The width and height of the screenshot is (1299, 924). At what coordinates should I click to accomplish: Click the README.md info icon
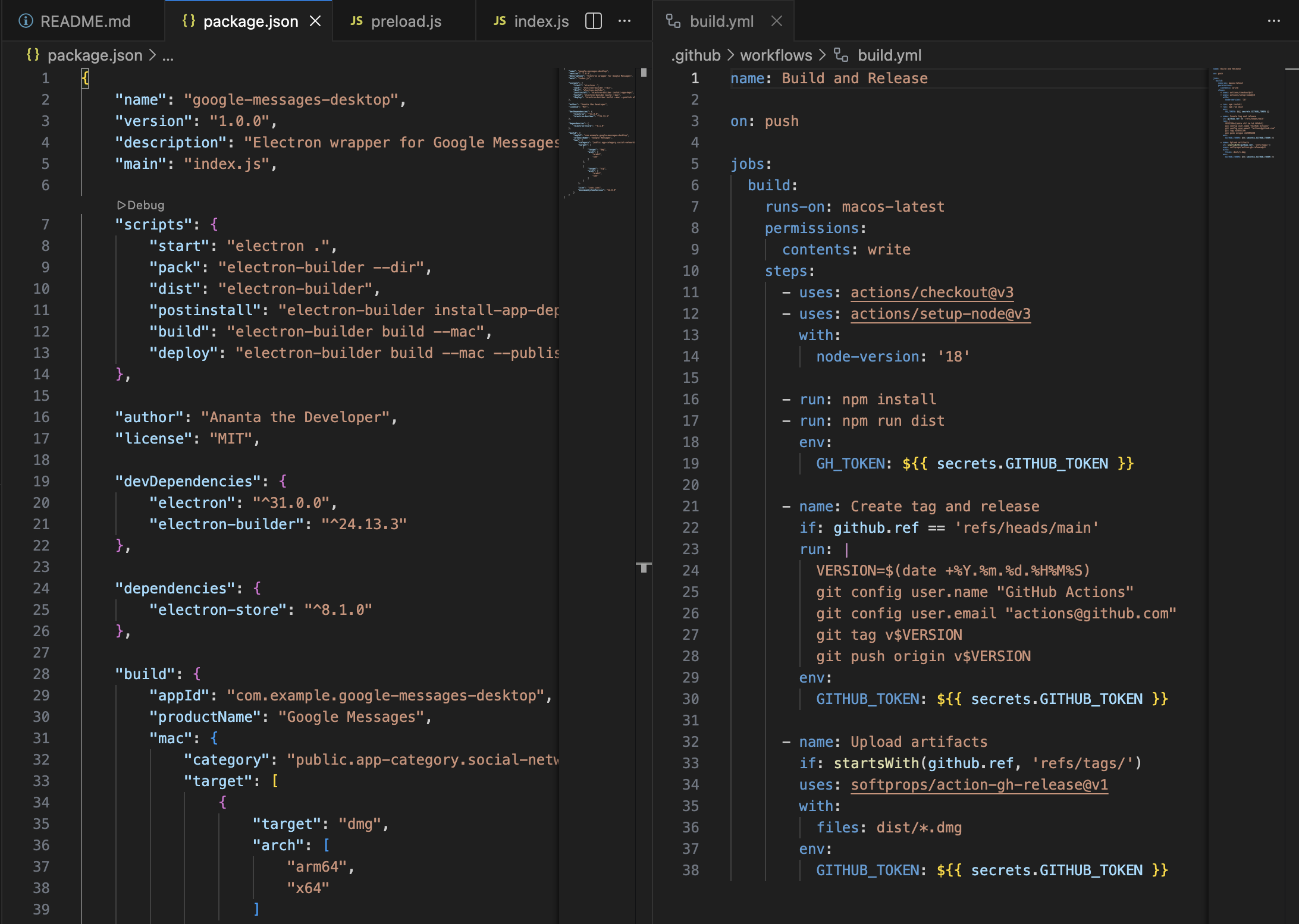click(x=26, y=21)
